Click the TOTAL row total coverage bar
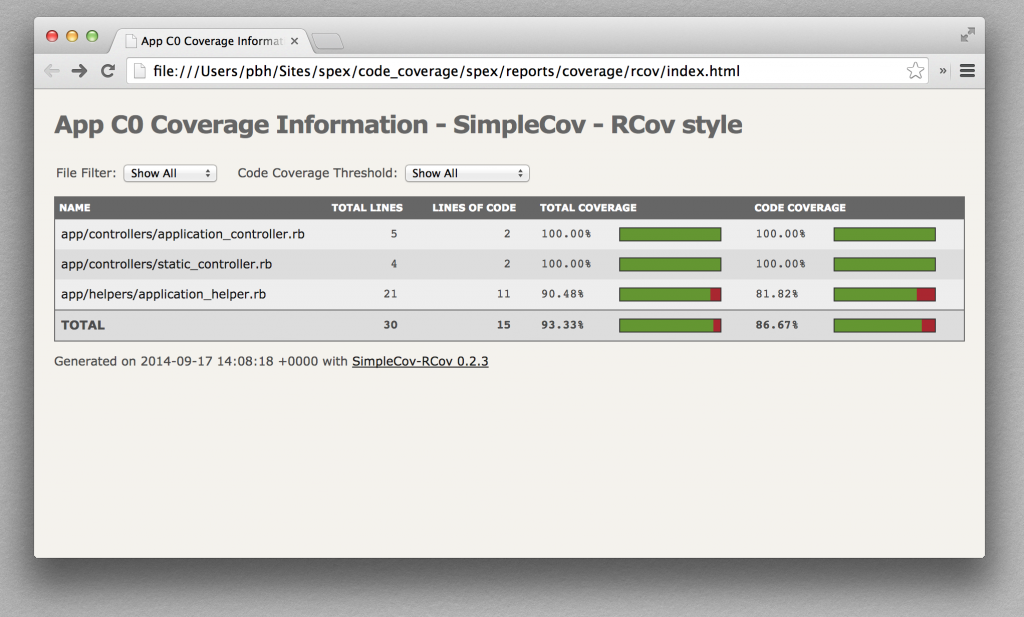 (x=670, y=325)
